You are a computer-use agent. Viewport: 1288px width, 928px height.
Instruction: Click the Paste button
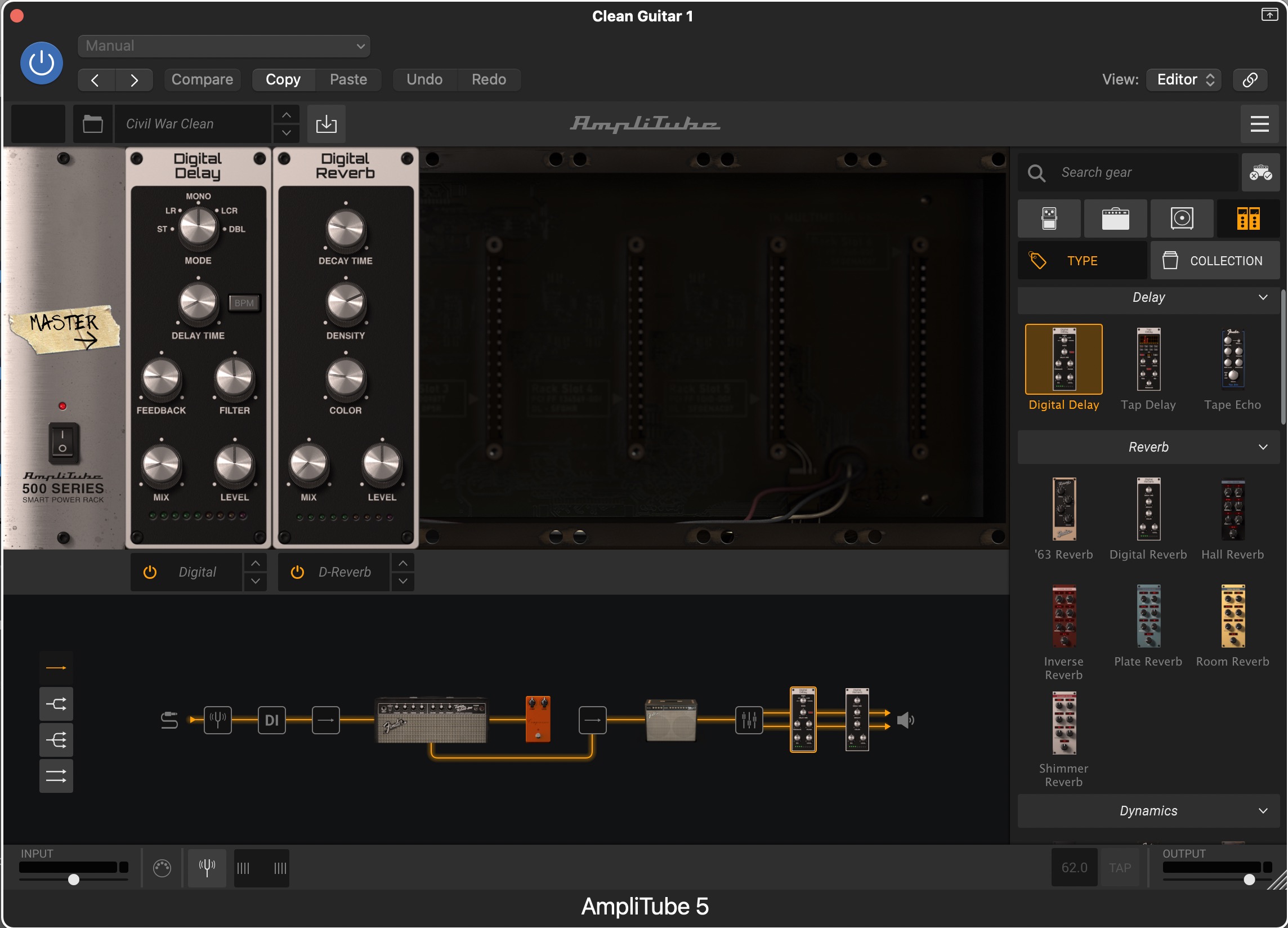click(348, 79)
